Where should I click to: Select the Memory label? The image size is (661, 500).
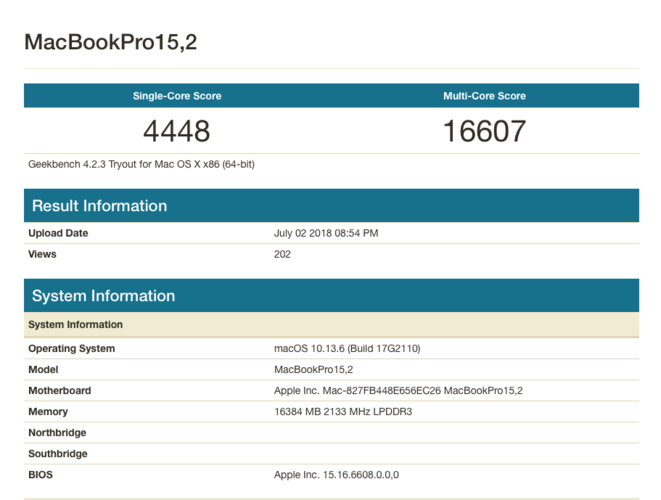click(x=48, y=412)
